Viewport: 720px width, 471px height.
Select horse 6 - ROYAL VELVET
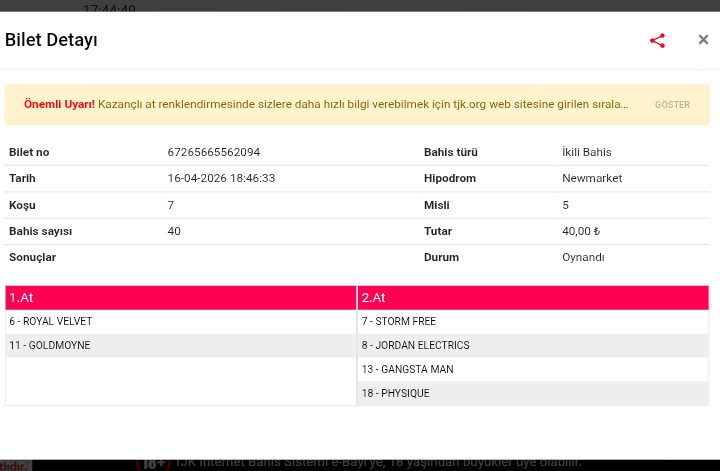tap(181, 321)
